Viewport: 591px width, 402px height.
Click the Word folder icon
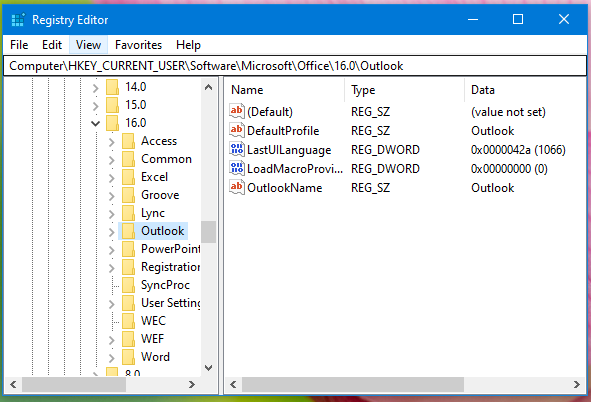(x=128, y=357)
